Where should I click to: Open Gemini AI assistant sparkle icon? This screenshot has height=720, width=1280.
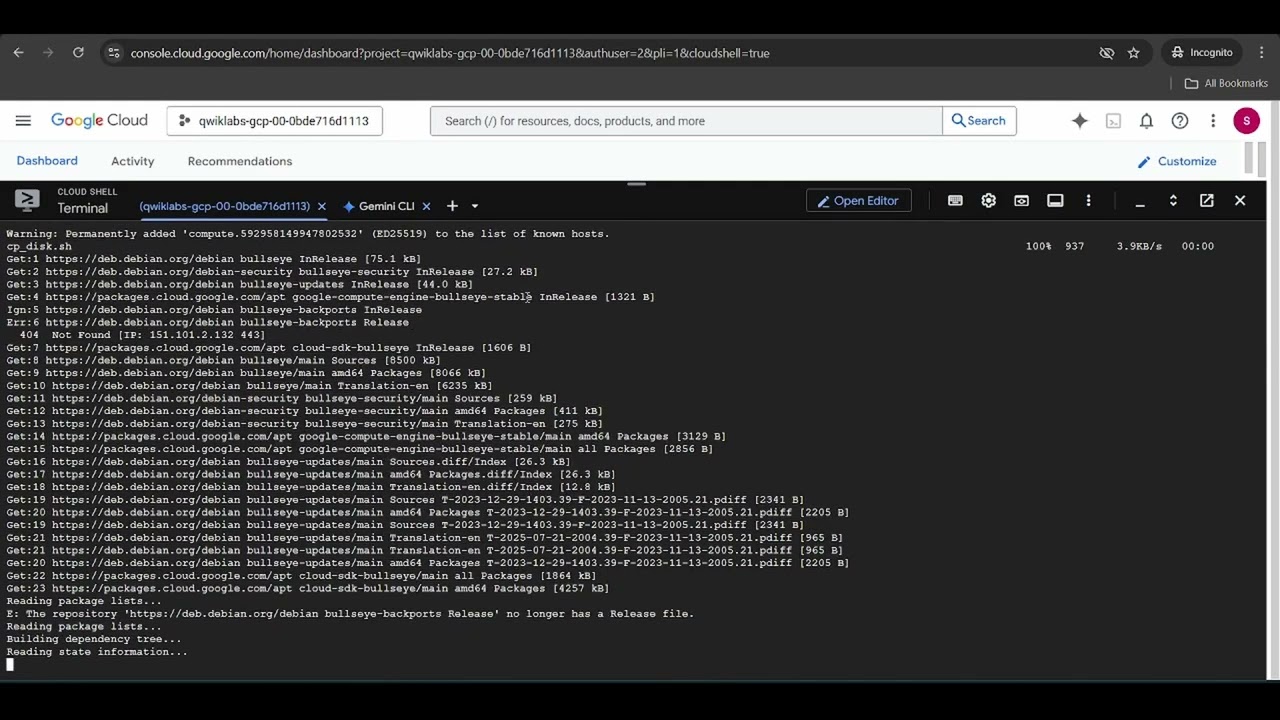pos(1080,121)
